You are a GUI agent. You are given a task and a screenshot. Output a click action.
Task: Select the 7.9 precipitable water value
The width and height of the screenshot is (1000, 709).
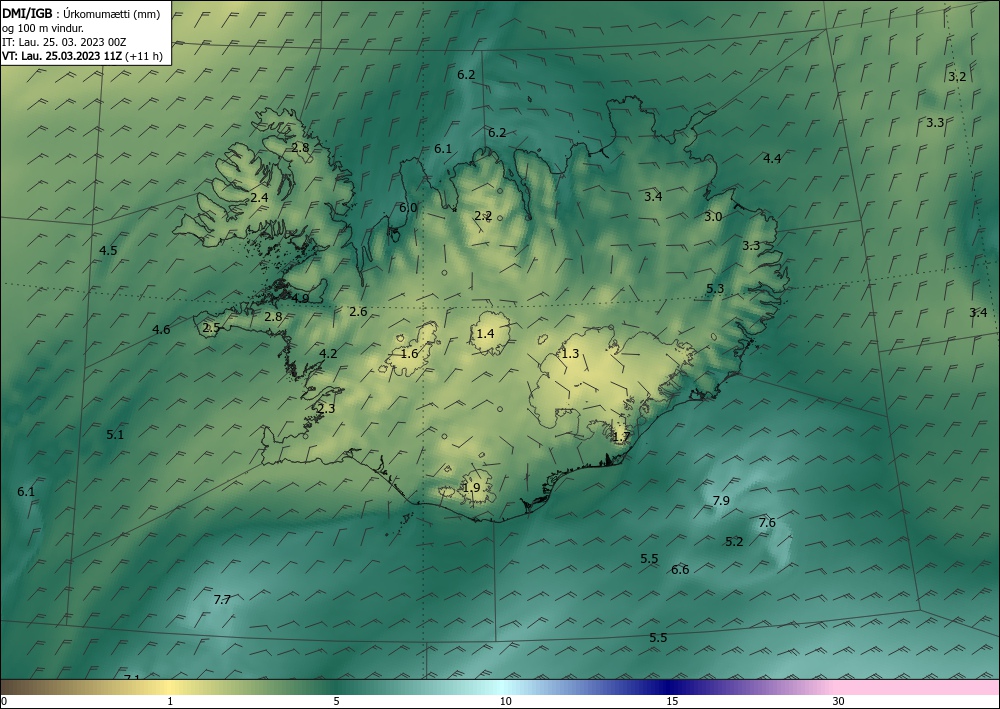pos(721,501)
